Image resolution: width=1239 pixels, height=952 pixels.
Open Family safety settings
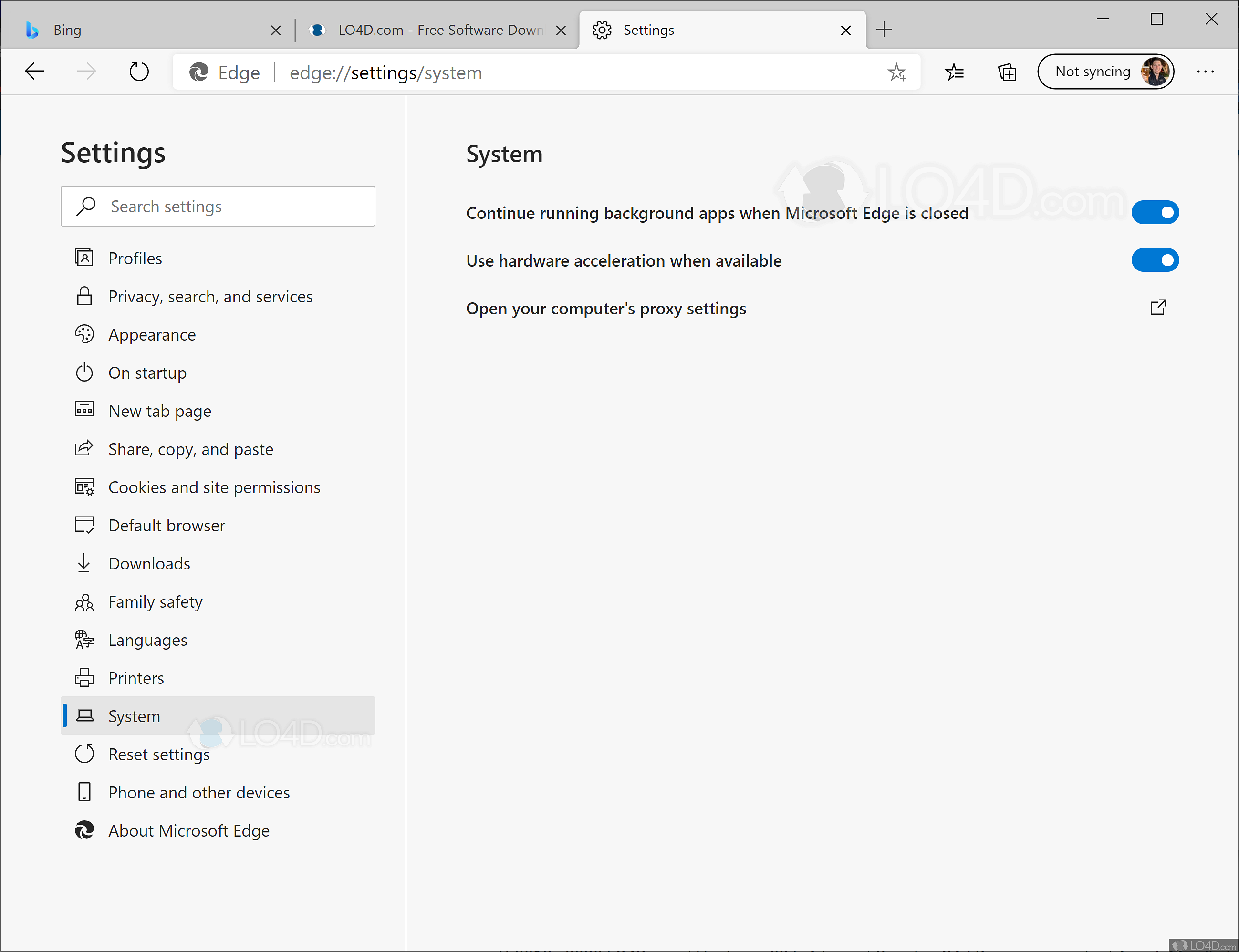click(x=156, y=602)
